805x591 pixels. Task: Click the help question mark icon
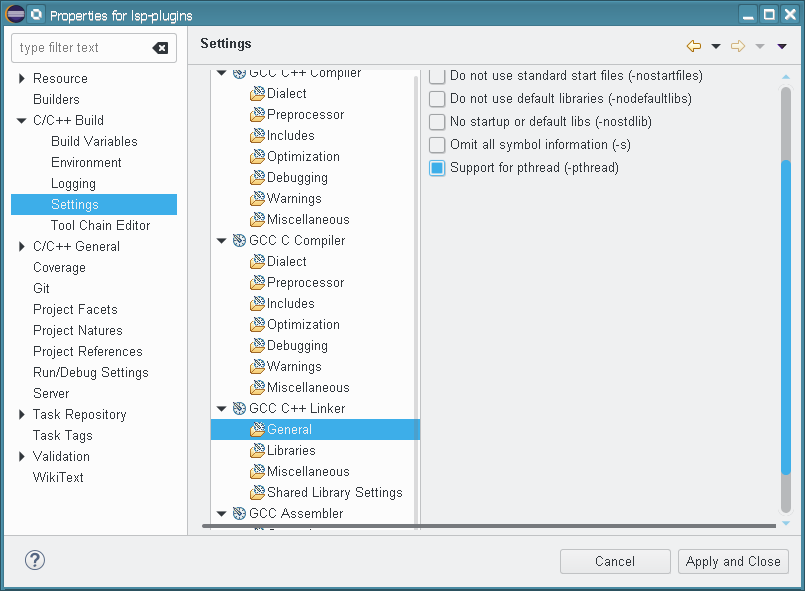pos(35,561)
